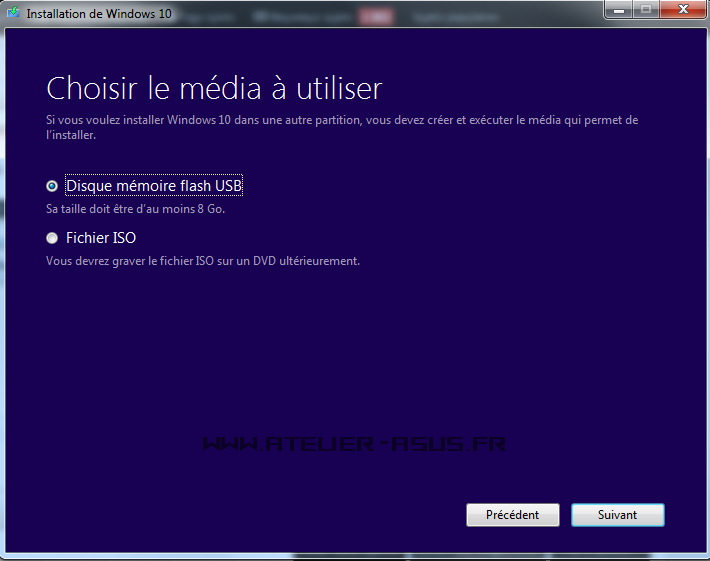710x561 pixels.
Task: Click the disabled maximize button
Action: (x=645, y=10)
